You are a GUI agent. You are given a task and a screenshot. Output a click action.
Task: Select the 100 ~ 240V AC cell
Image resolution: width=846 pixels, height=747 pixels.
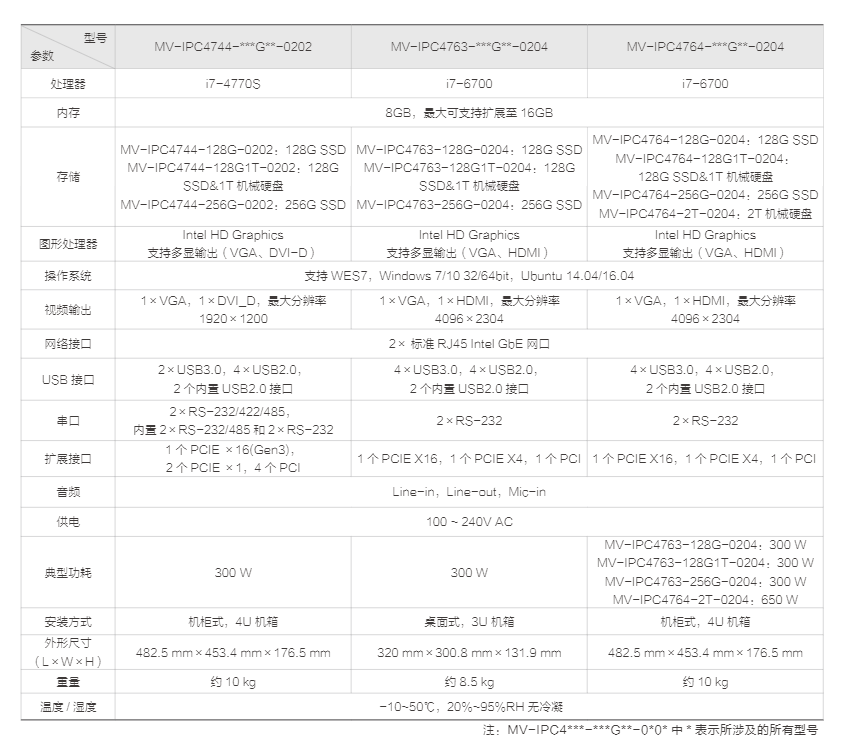[x=469, y=522]
